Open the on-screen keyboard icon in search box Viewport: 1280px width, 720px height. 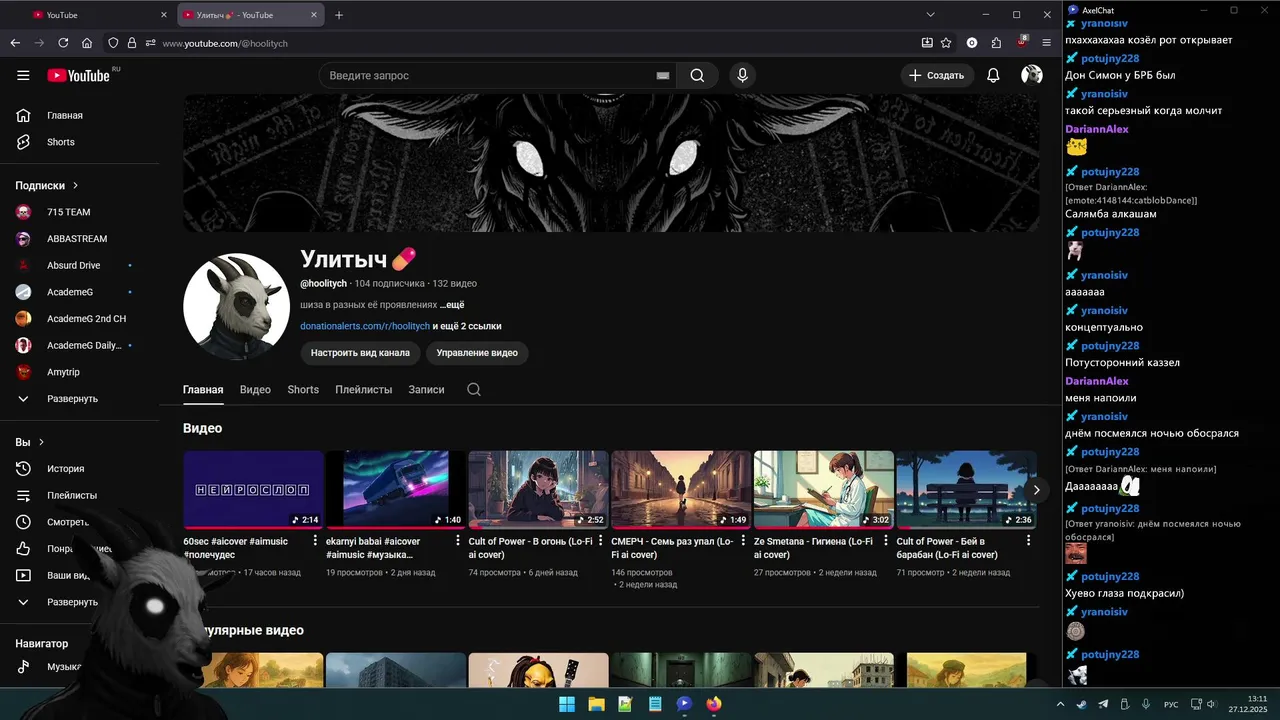click(662, 75)
